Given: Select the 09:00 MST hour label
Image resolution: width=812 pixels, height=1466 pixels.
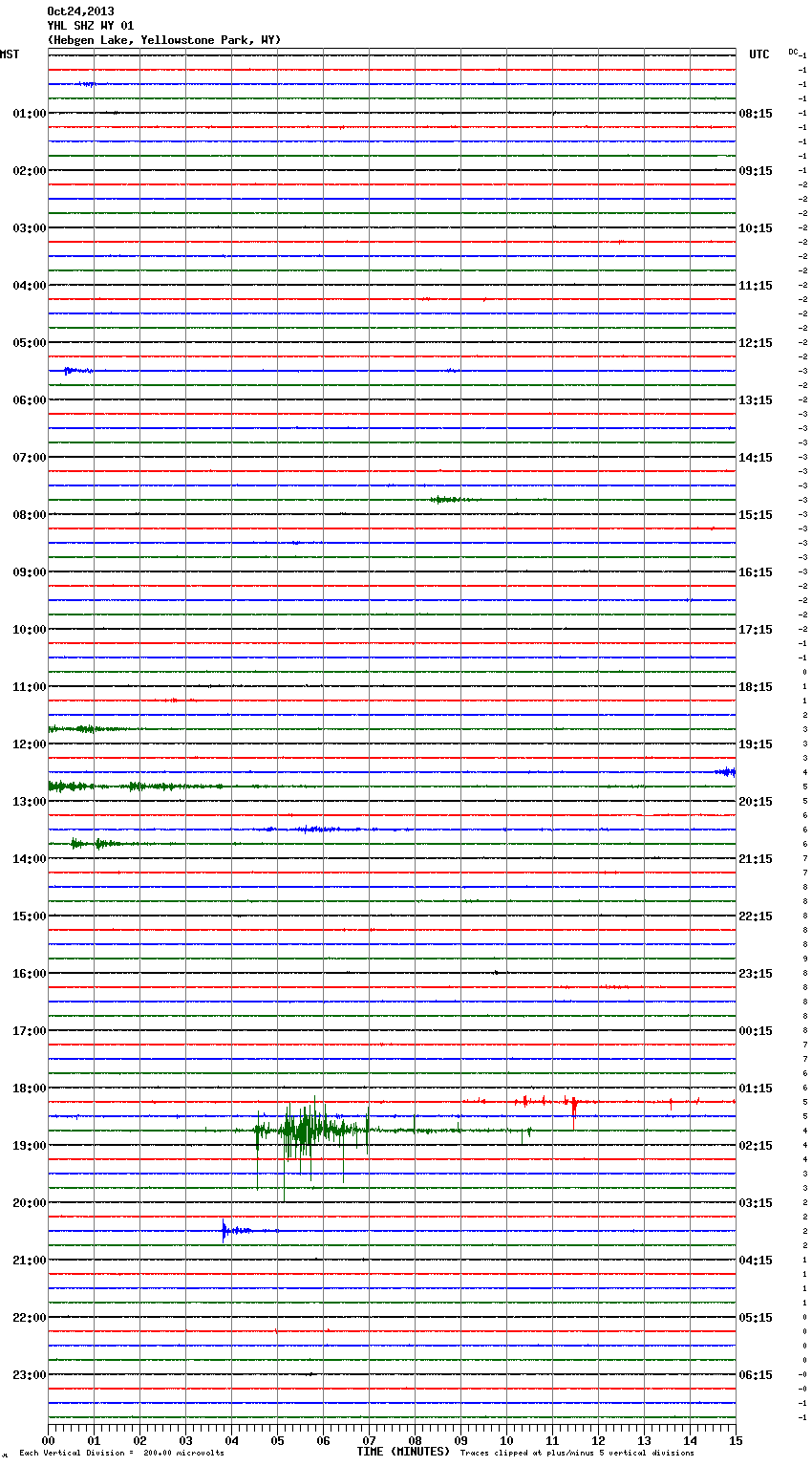Looking at the screenshot, I should pyautogui.click(x=30, y=572).
